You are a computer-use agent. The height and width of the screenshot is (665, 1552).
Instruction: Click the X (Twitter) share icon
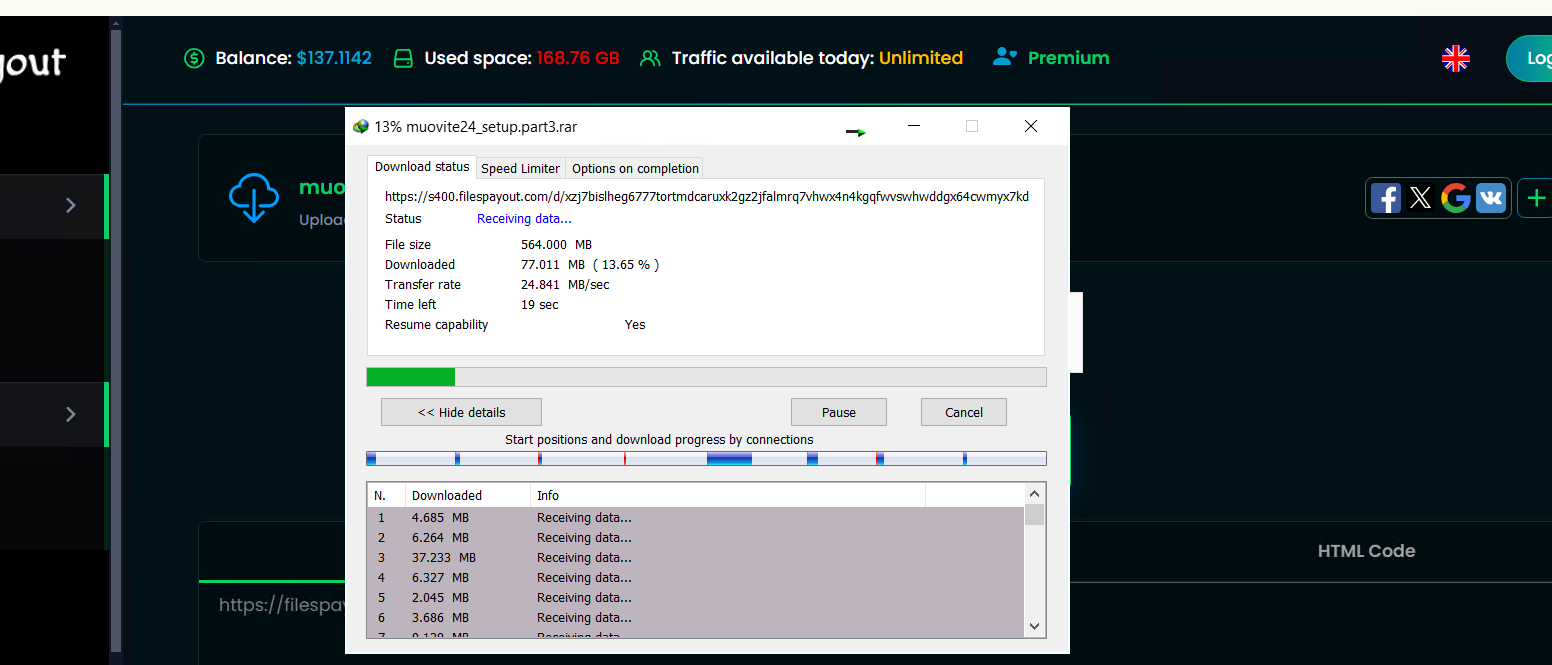tap(1420, 198)
